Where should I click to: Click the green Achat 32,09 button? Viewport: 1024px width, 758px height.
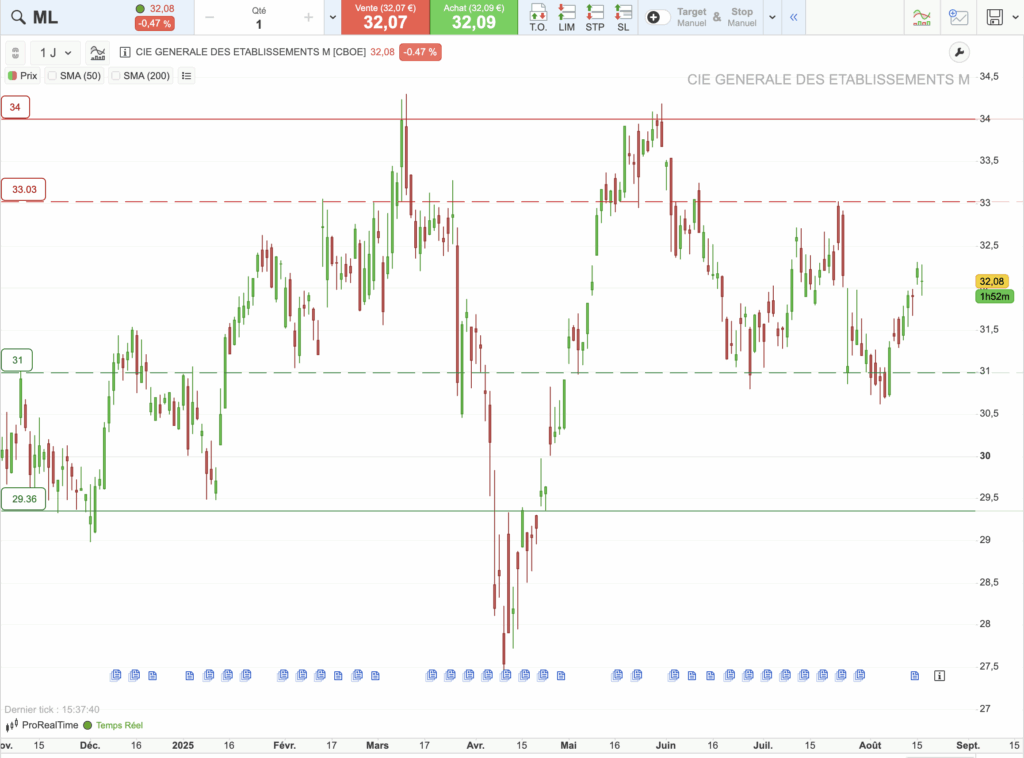click(473, 17)
